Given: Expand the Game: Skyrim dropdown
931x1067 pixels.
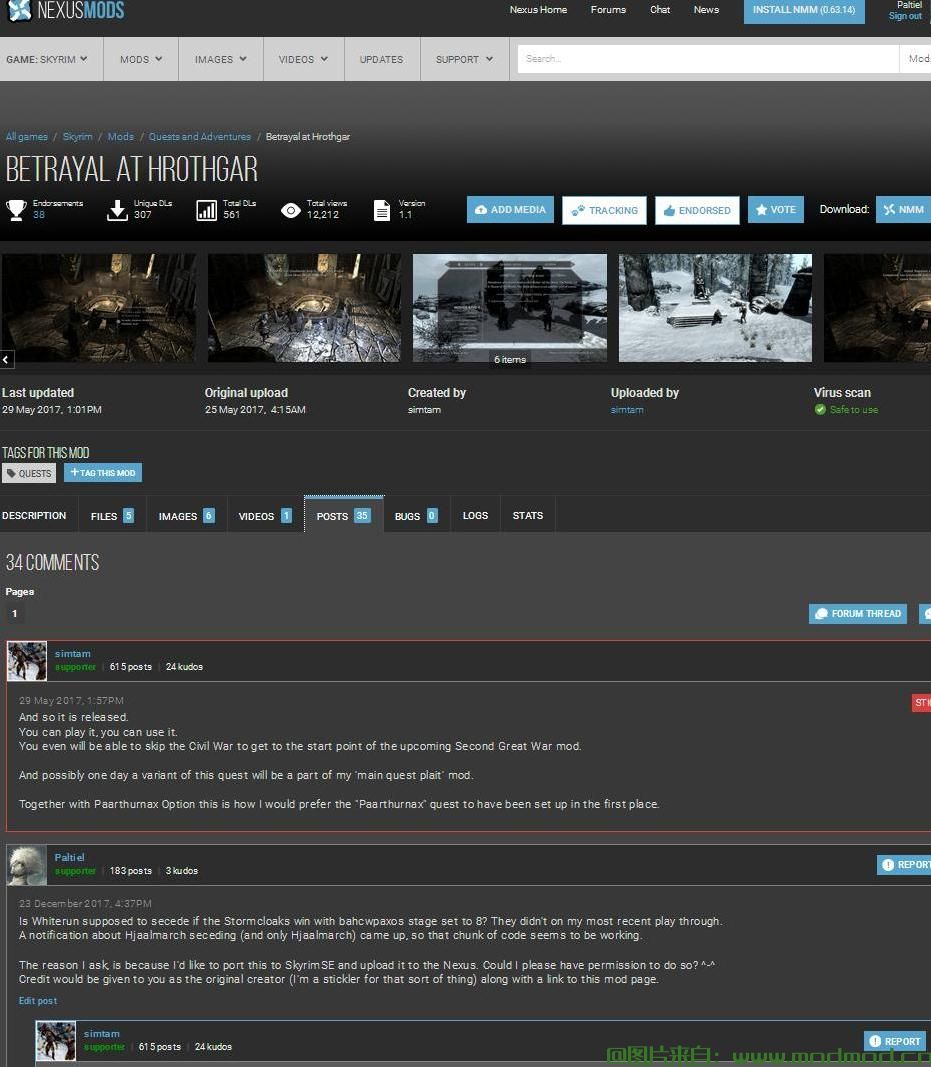Looking at the screenshot, I should coord(47,59).
